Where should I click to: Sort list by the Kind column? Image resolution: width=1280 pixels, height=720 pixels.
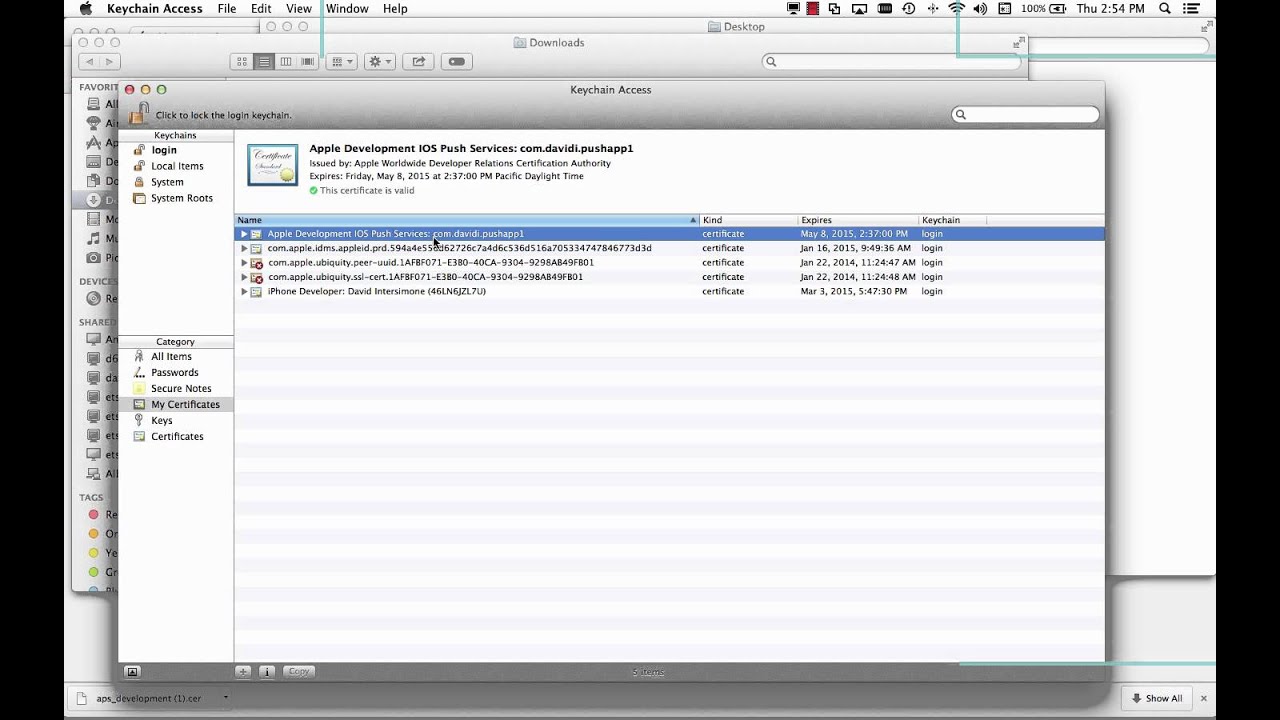click(x=748, y=220)
